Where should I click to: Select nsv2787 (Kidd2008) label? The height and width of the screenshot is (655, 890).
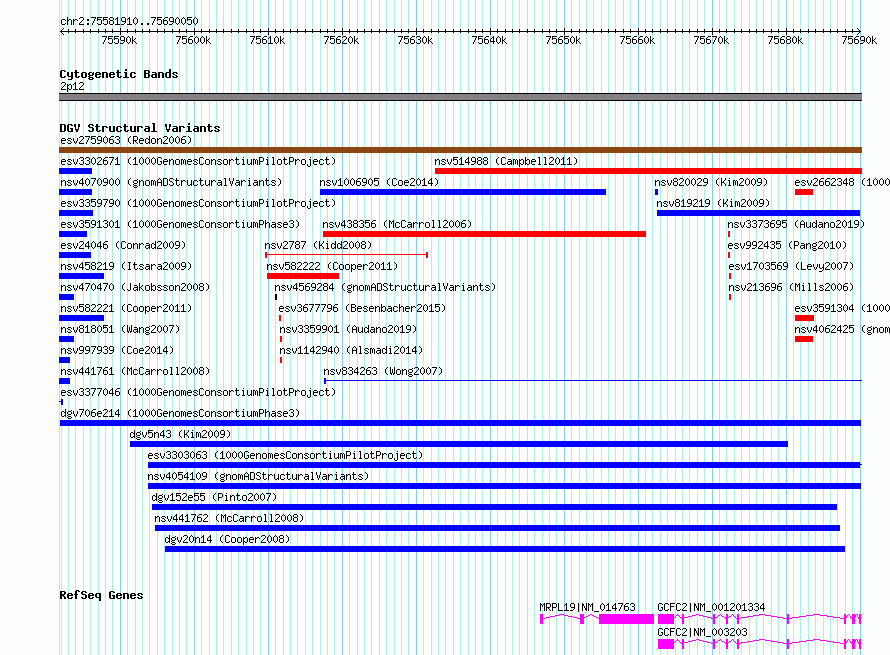click(x=318, y=245)
